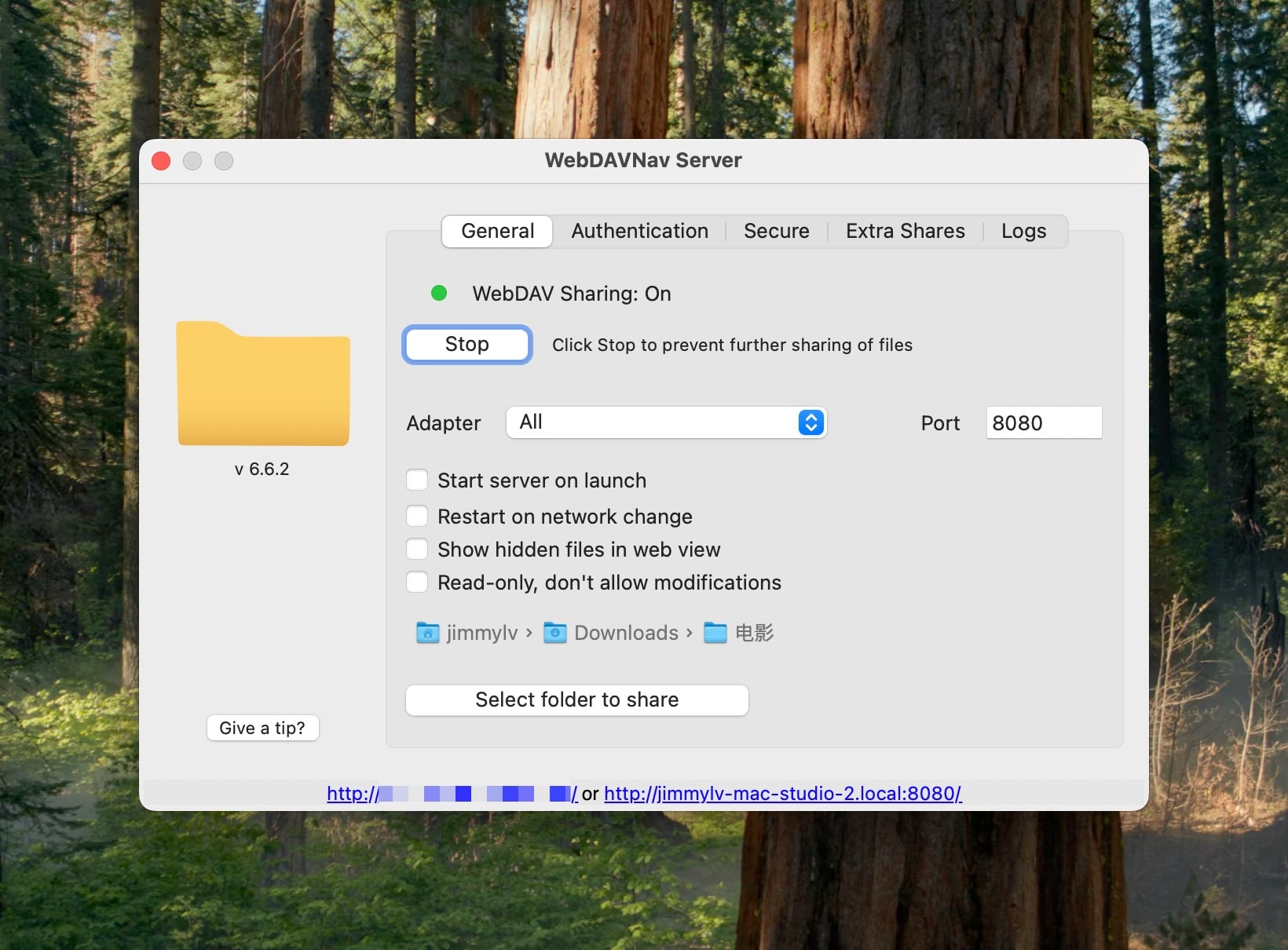Click the WebDAVNav Server window title
1288x950 pixels.
point(643,160)
